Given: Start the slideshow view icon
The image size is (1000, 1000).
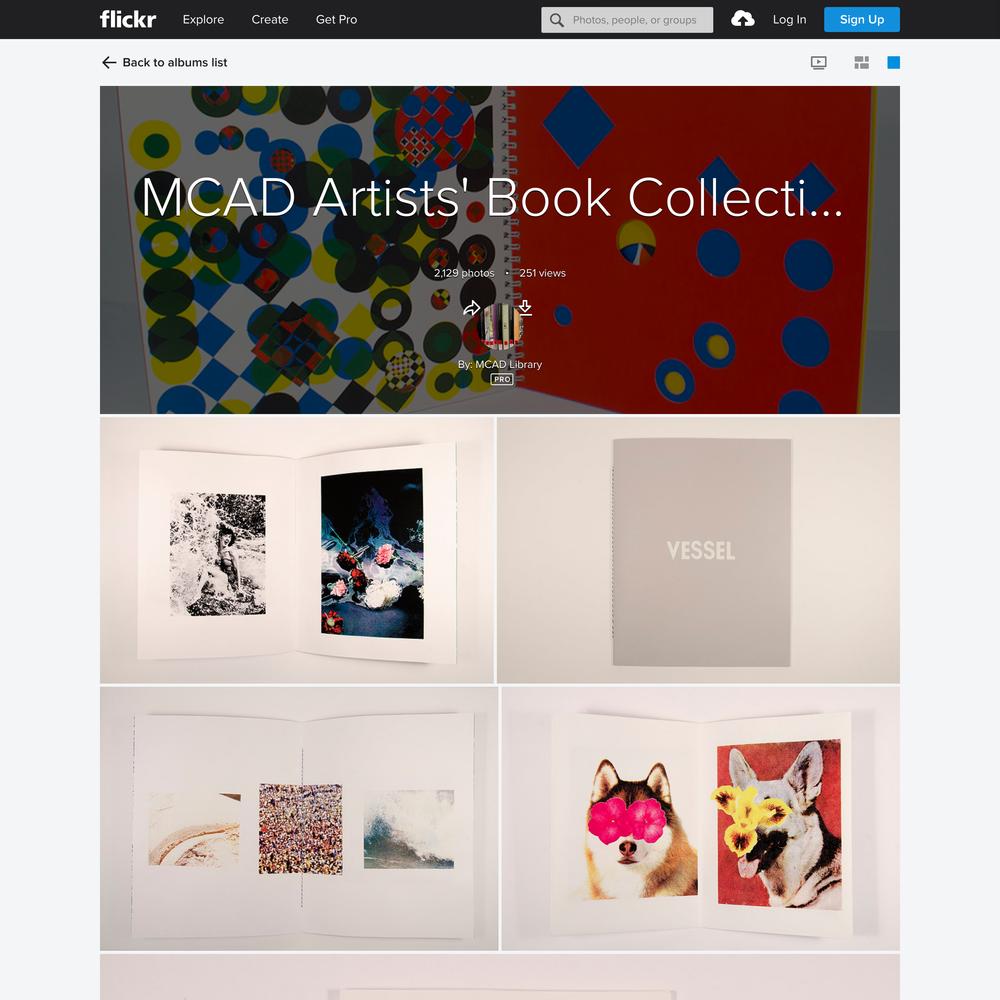Looking at the screenshot, I should (818, 62).
